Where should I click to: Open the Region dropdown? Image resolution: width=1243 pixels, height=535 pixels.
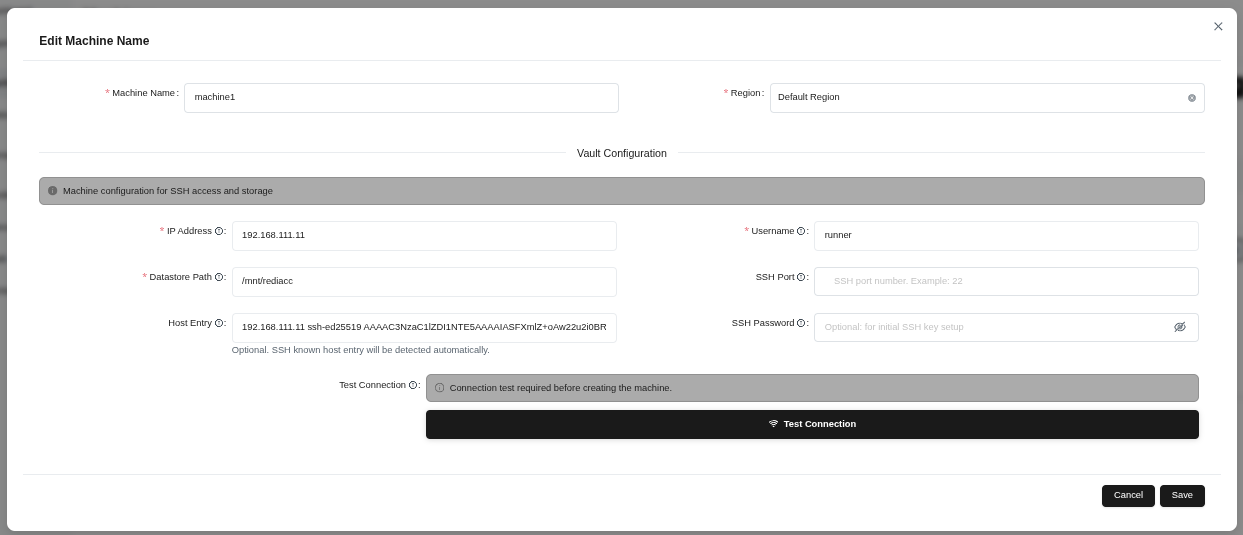click(975, 98)
